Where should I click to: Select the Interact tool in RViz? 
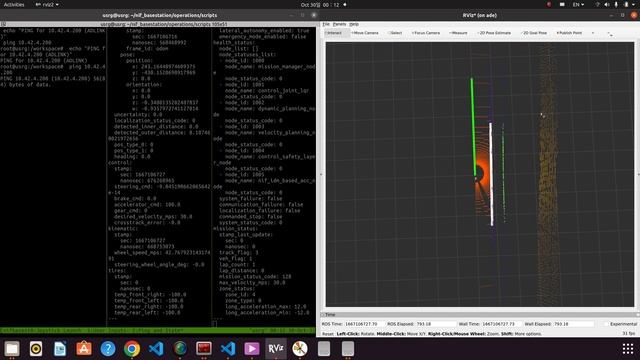337,33
